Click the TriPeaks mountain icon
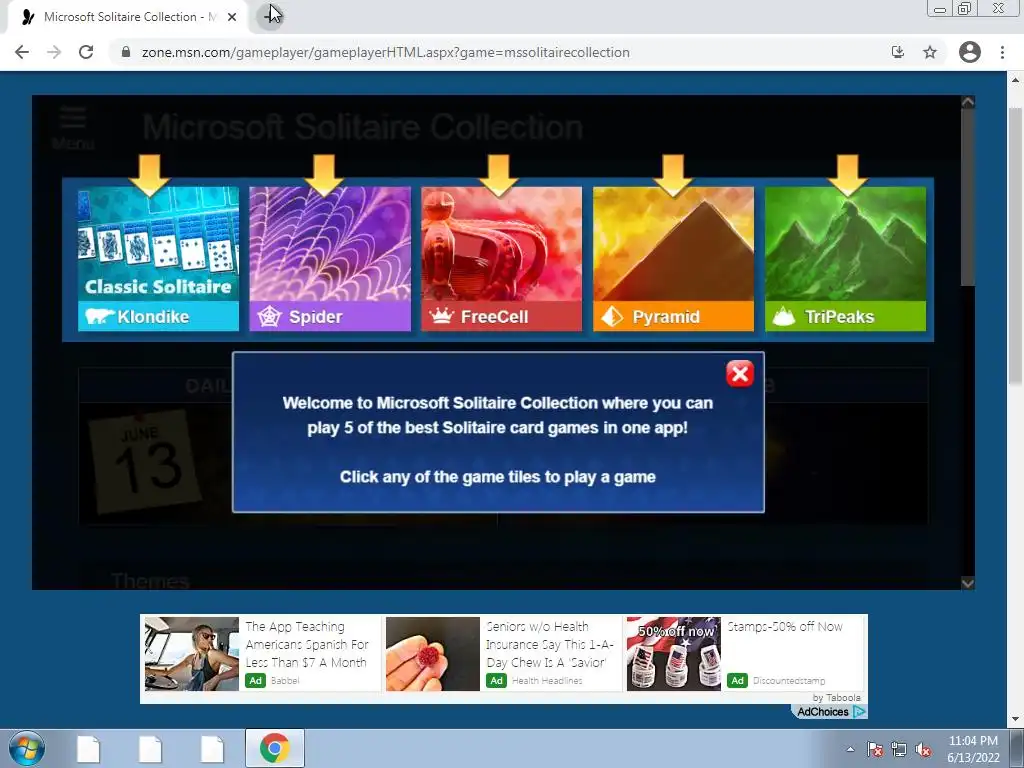Image resolution: width=1024 pixels, height=768 pixels. (x=784, y=317)
